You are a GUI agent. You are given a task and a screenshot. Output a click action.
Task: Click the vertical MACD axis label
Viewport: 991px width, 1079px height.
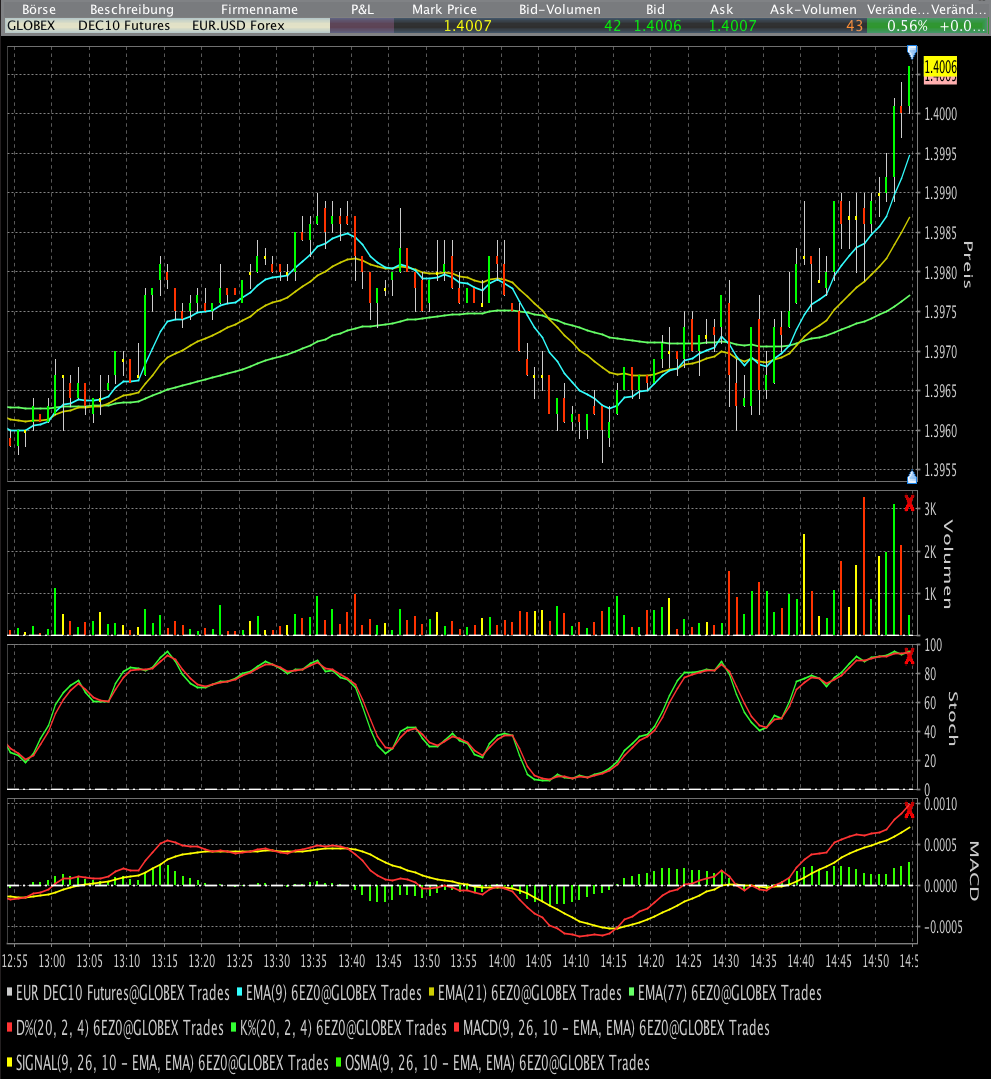tap(974, 870)
